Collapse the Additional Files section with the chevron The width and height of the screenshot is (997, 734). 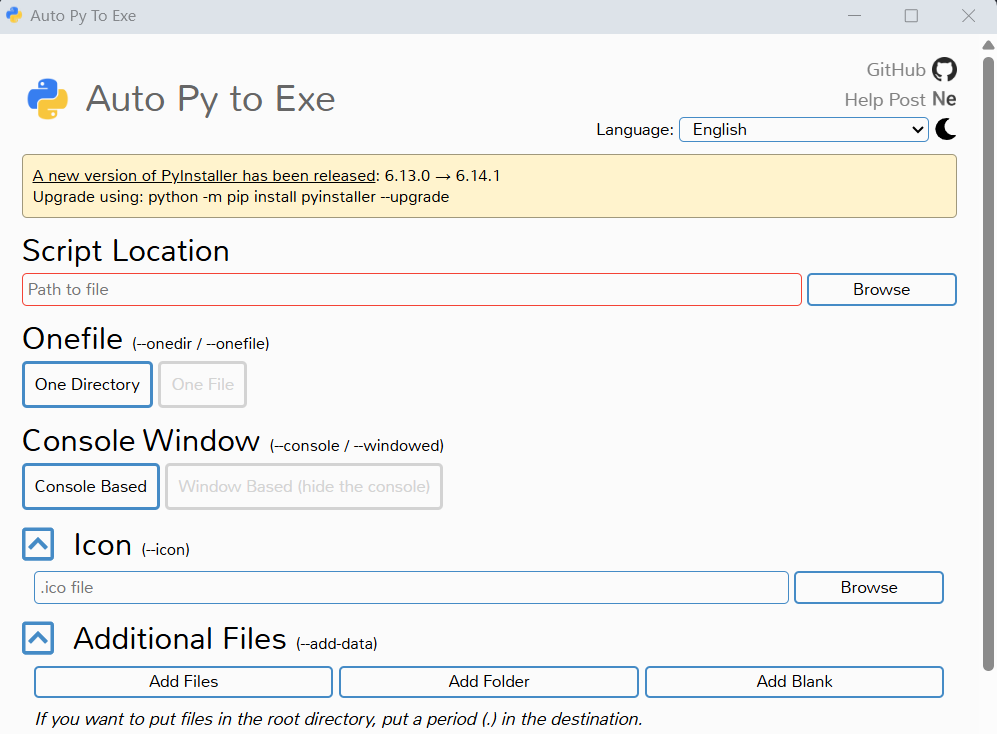tap(38, 638)
